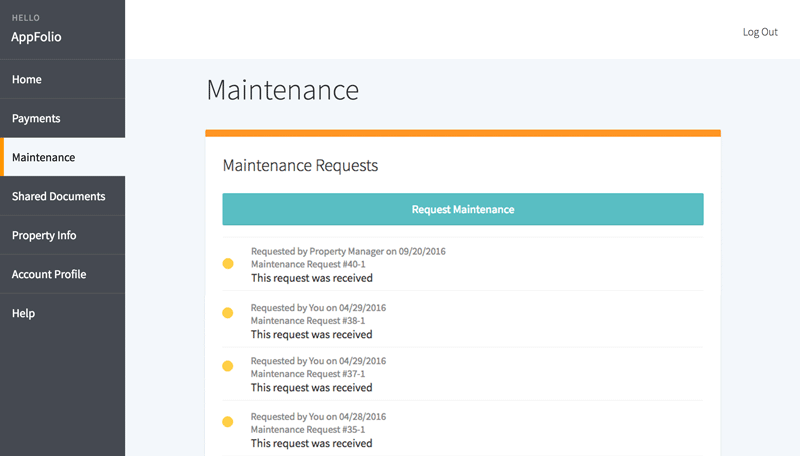Screen dimensions: 800x456
Task: Open Maintenance Request #40-1
Action: pos(308,264)
